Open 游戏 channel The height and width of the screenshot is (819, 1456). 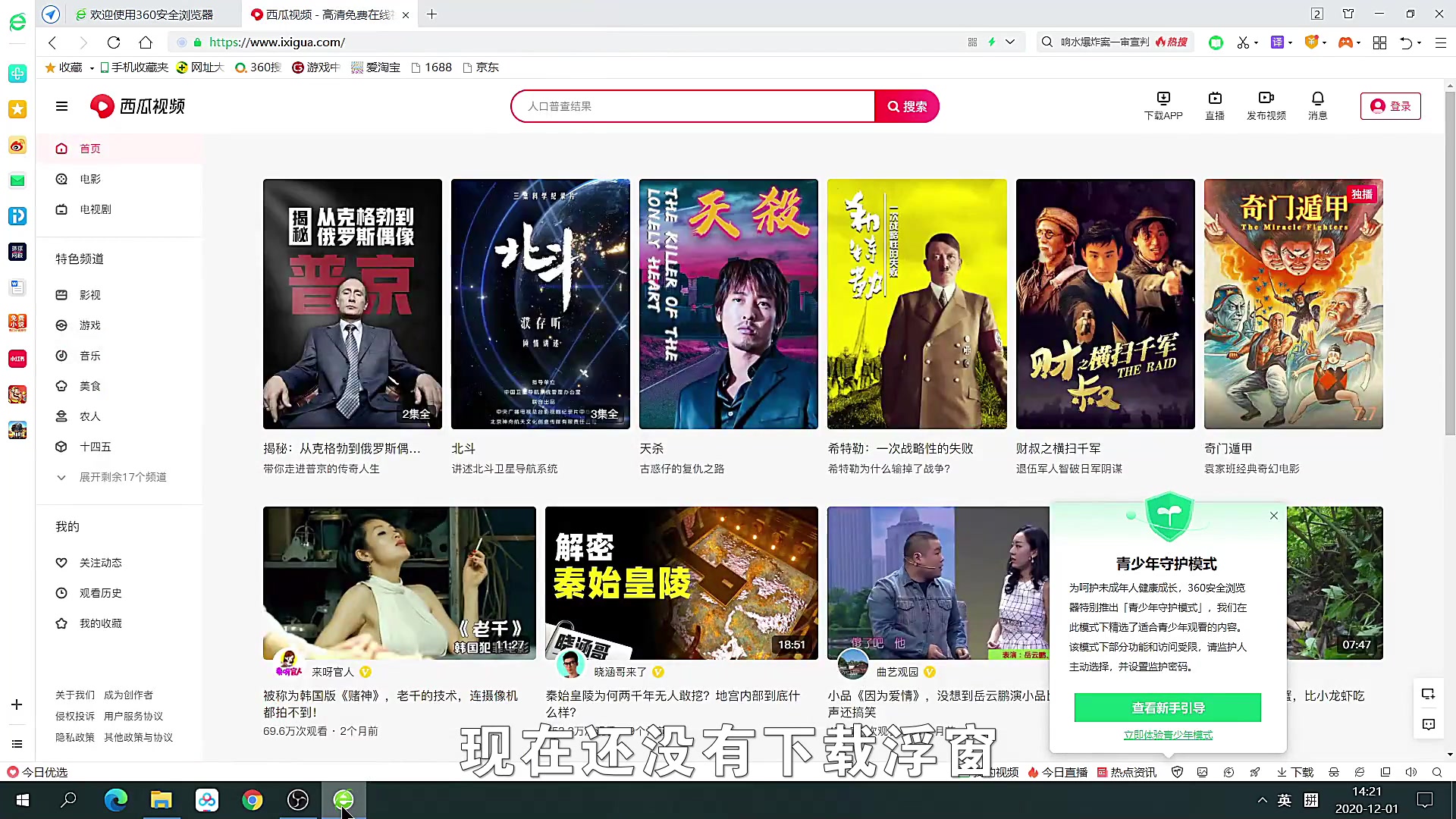[x=120, y=325]
